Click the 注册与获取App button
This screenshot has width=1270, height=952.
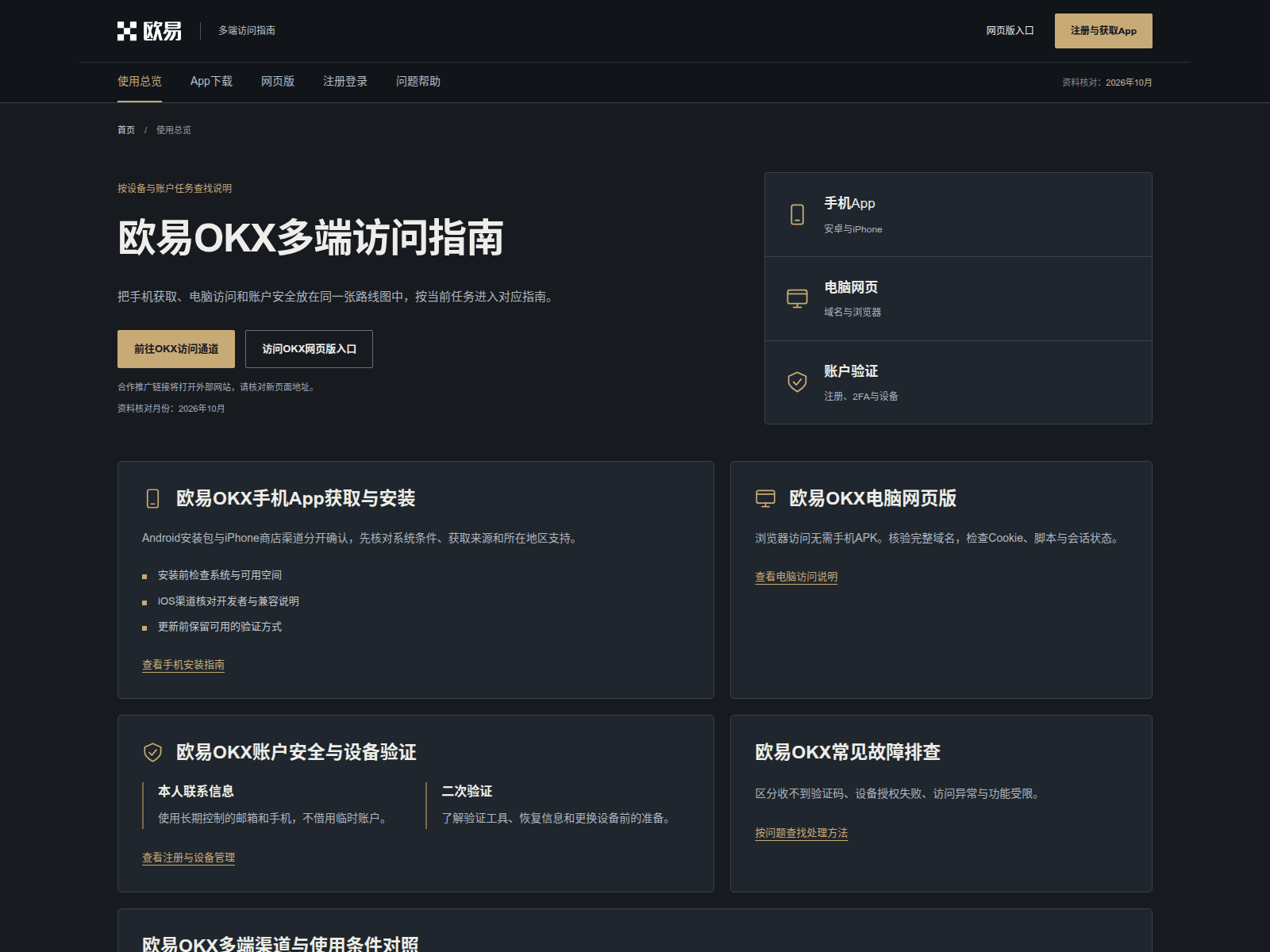click(1103, 31)
